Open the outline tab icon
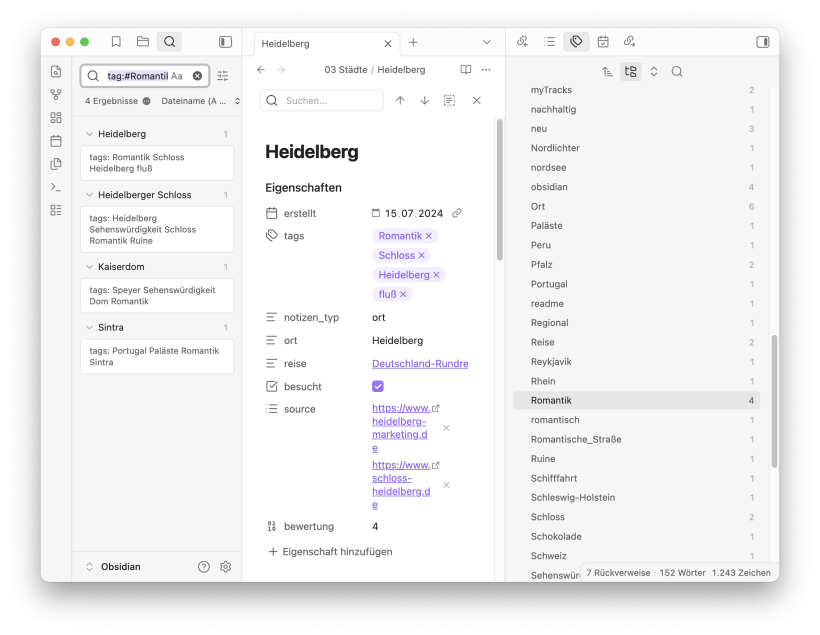Image resolution: width=820 pixels, height=635 pixels. [x=549, y=42]
